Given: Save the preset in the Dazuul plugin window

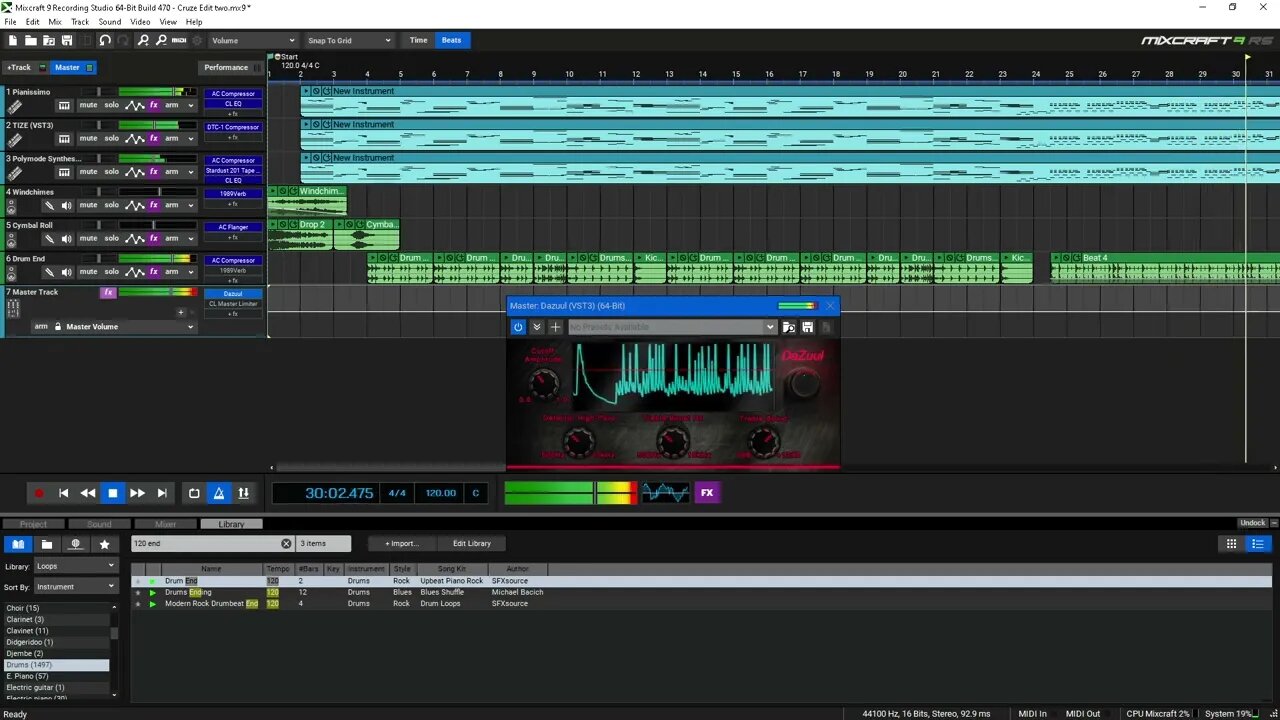Looking at the screenshot, I should 807,327.
